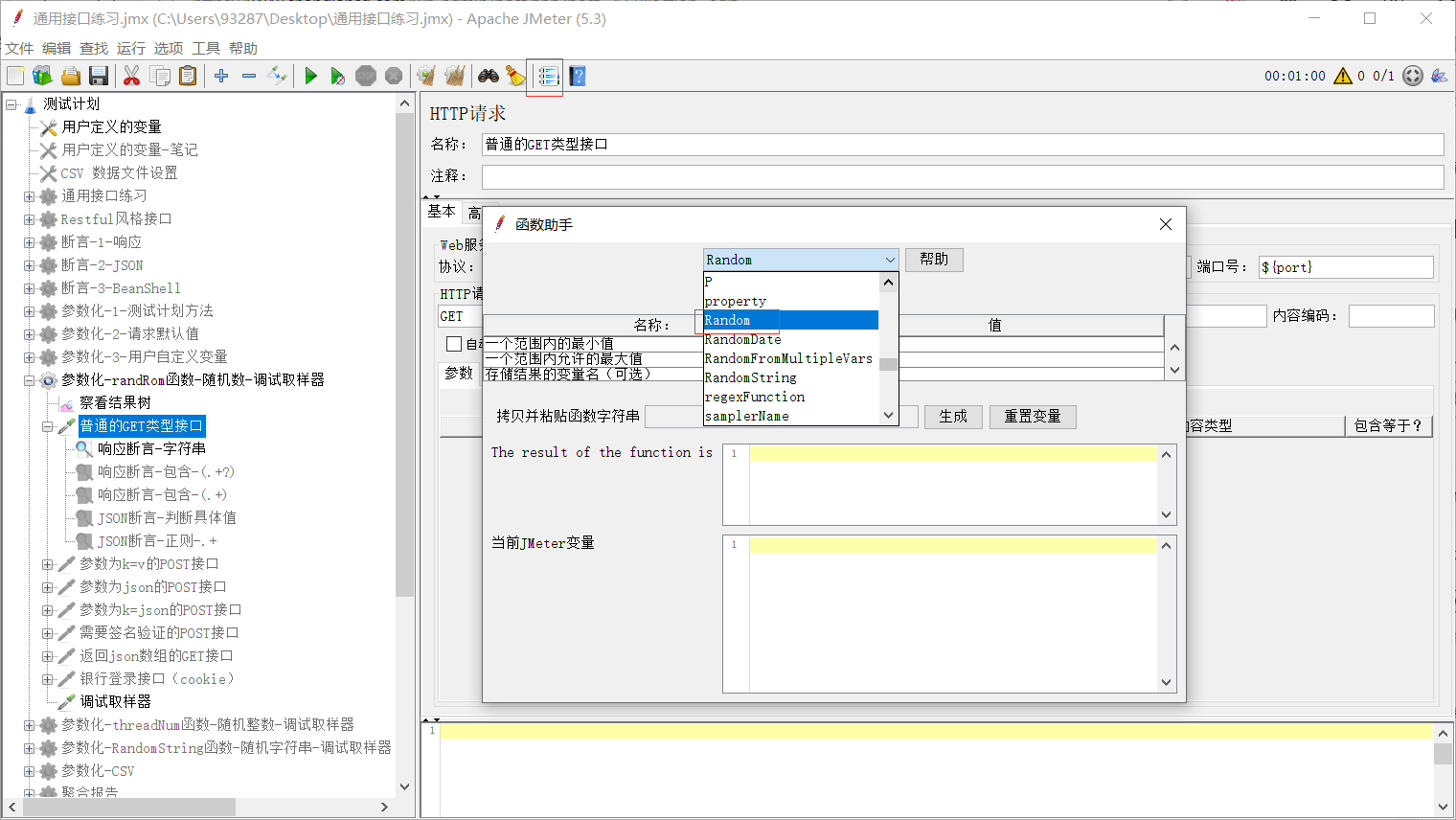Close the 函数助手 dialog

[1166, 224]
